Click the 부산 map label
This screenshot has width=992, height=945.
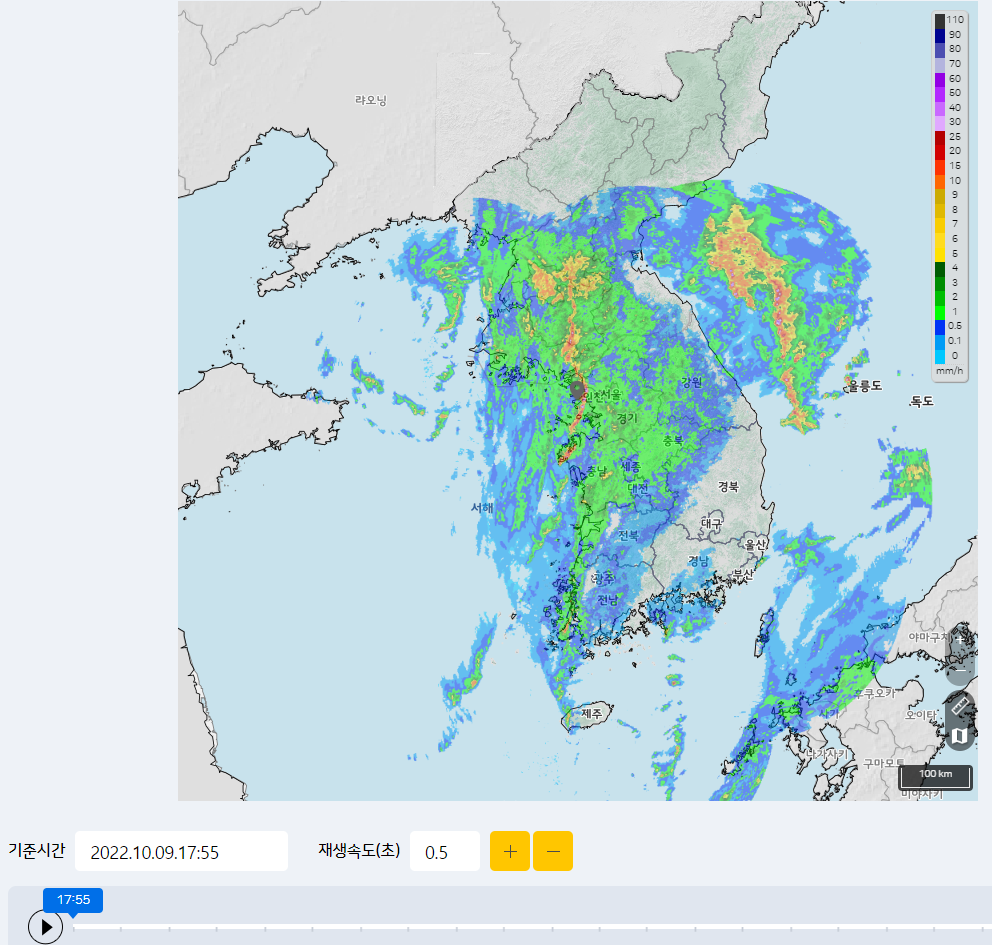coord(743,574)
